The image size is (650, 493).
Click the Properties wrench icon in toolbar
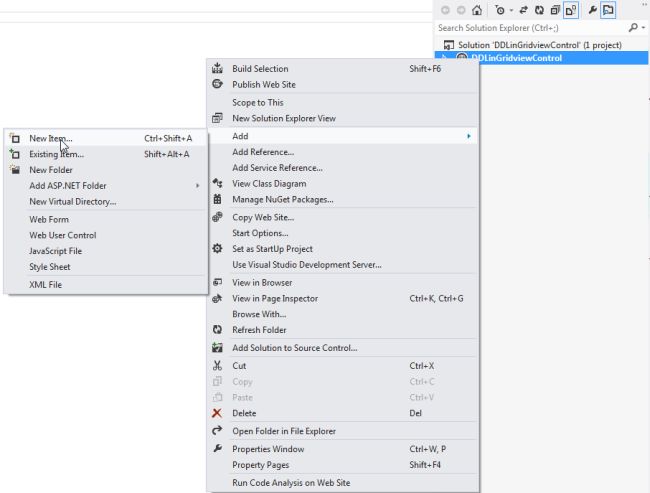coord(592,10)
